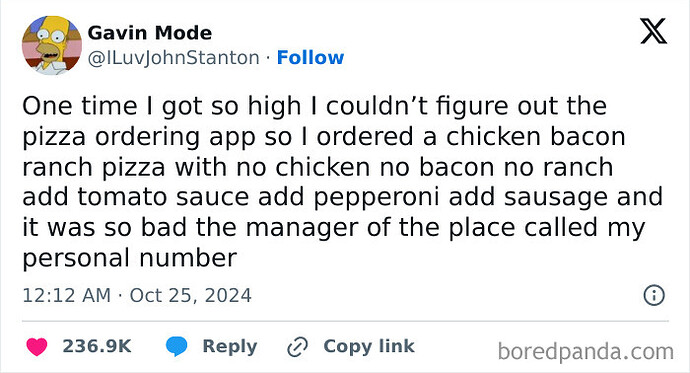Like the tweet with the heart icon
This screenshot has height=373, width=690.
37,347
